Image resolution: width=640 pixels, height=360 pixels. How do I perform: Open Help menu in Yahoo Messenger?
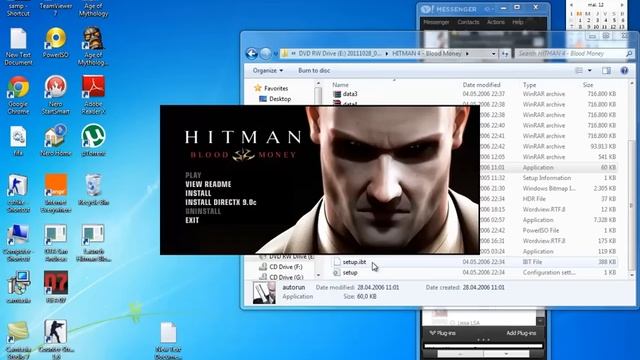[x=518, y=22]
